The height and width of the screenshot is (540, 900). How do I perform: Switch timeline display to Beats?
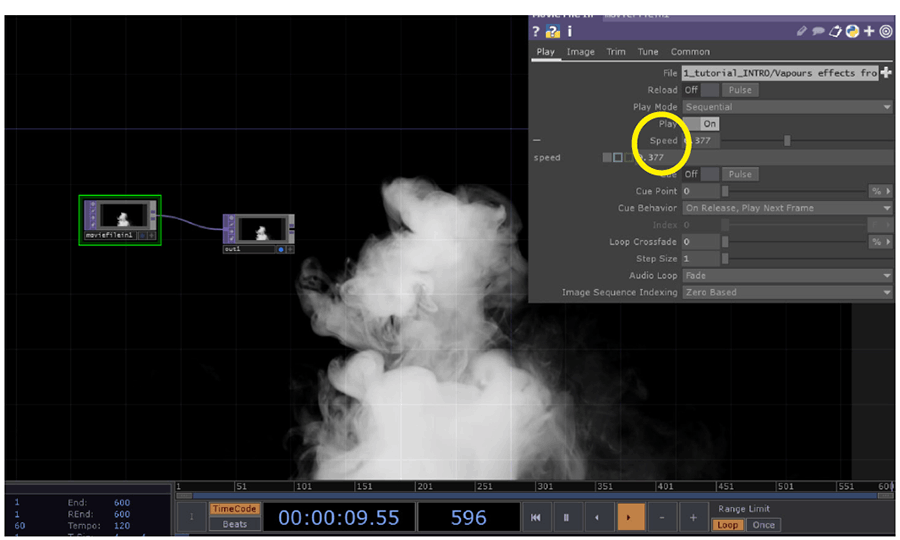pos(234,524)
